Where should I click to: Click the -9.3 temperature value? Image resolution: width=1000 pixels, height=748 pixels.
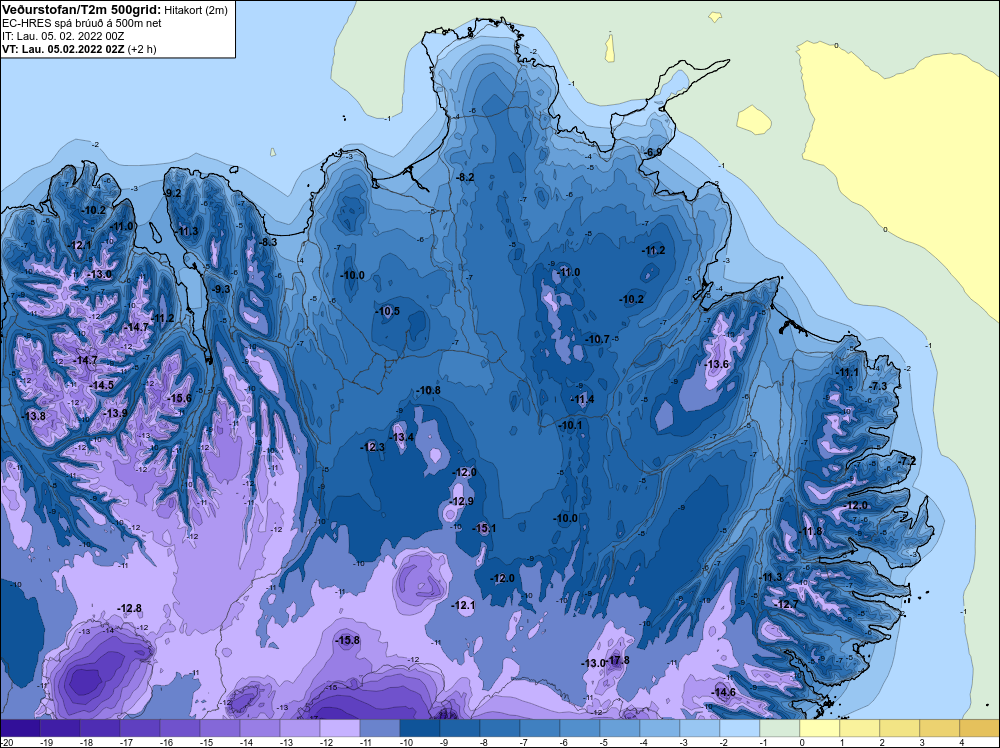coord(221,289)
